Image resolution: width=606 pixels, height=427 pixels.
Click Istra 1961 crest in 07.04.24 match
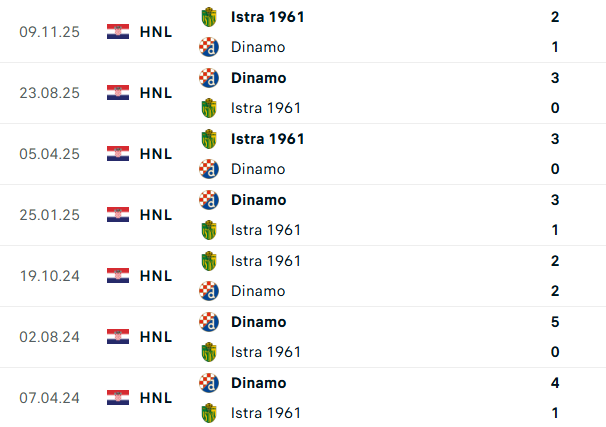[209, 412]
